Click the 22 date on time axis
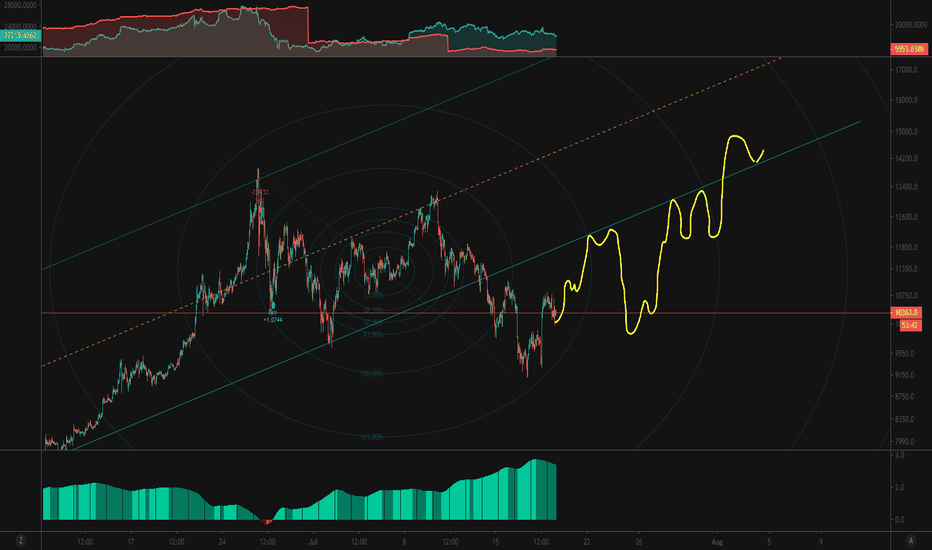The height and width of the screenshot is (550, 932). point(587,542)
